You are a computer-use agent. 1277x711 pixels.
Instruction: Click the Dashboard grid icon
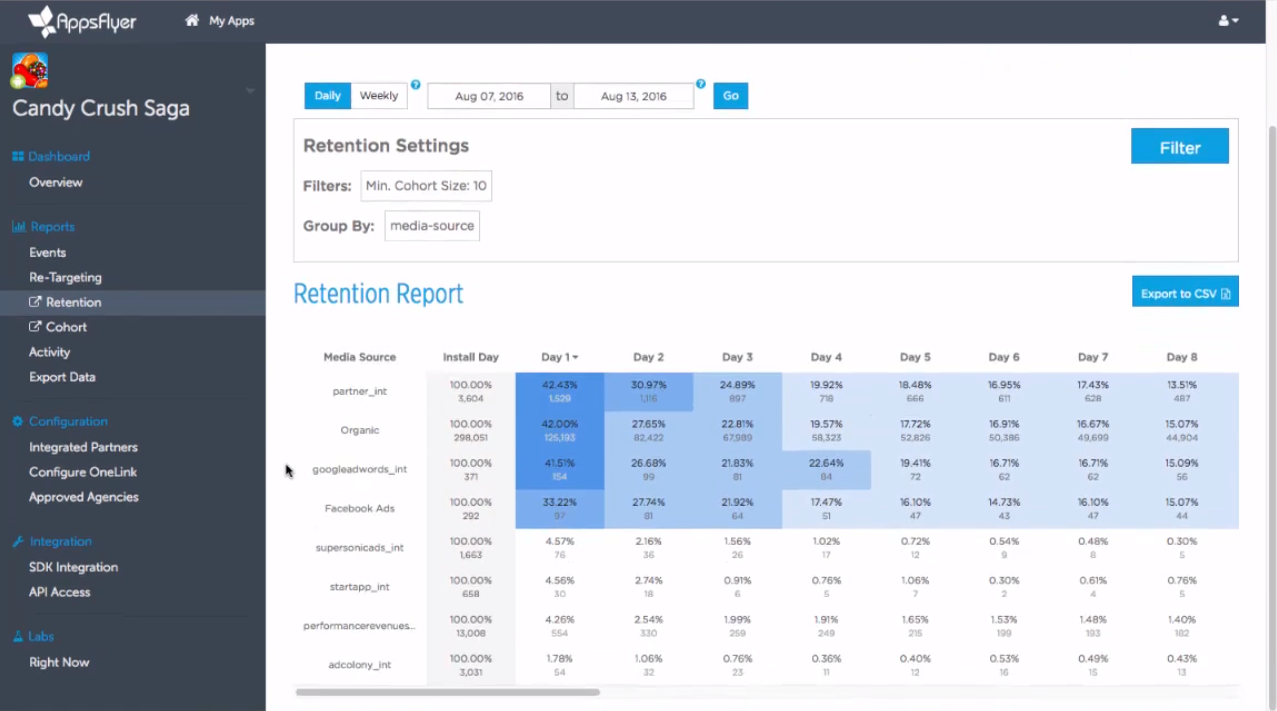pyautogui.click(x=17, y=157)
